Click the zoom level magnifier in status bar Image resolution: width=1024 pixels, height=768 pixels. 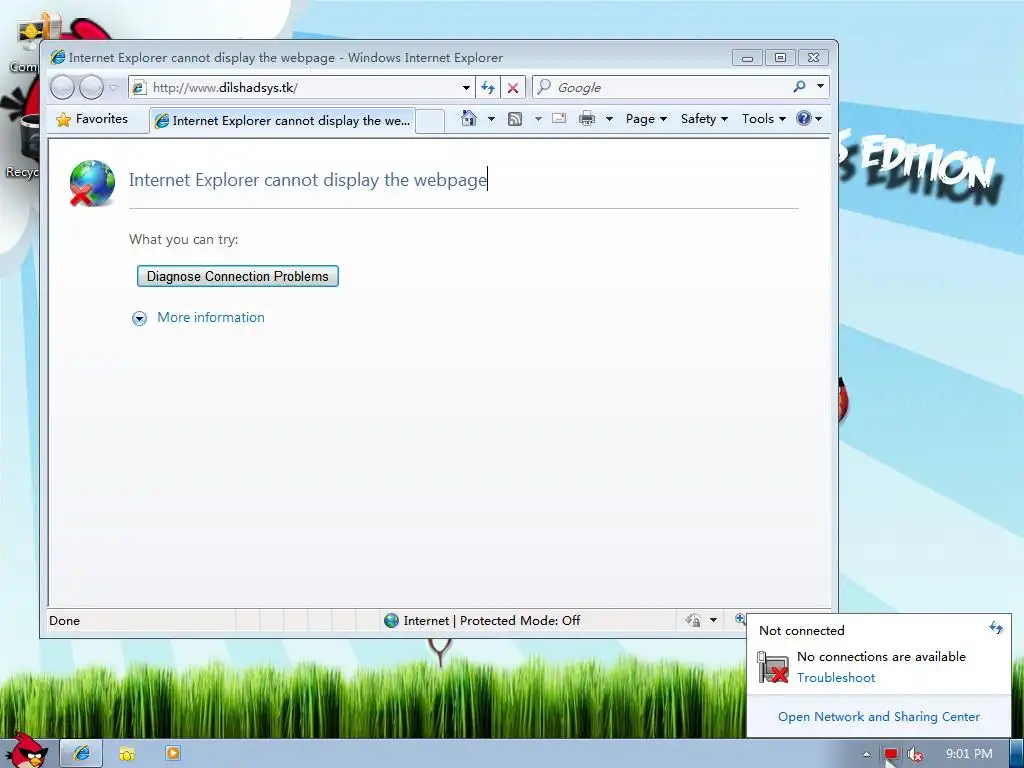pyautogui.click(x=740, y=619)
